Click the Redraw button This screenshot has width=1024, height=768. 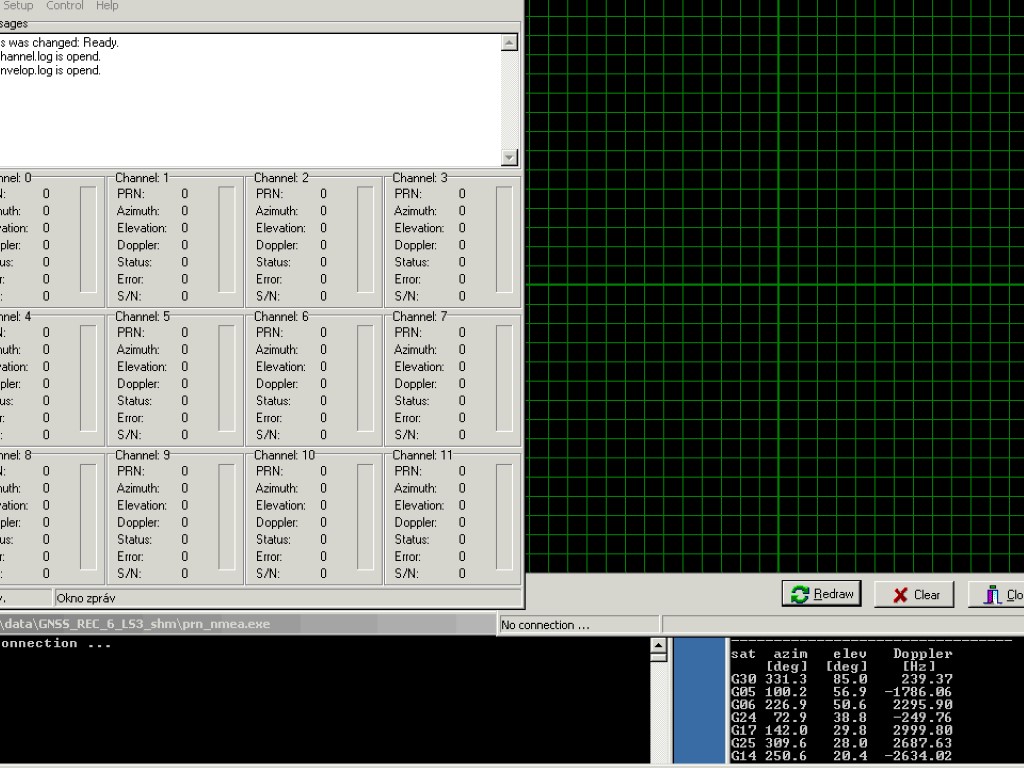(822, 594)
